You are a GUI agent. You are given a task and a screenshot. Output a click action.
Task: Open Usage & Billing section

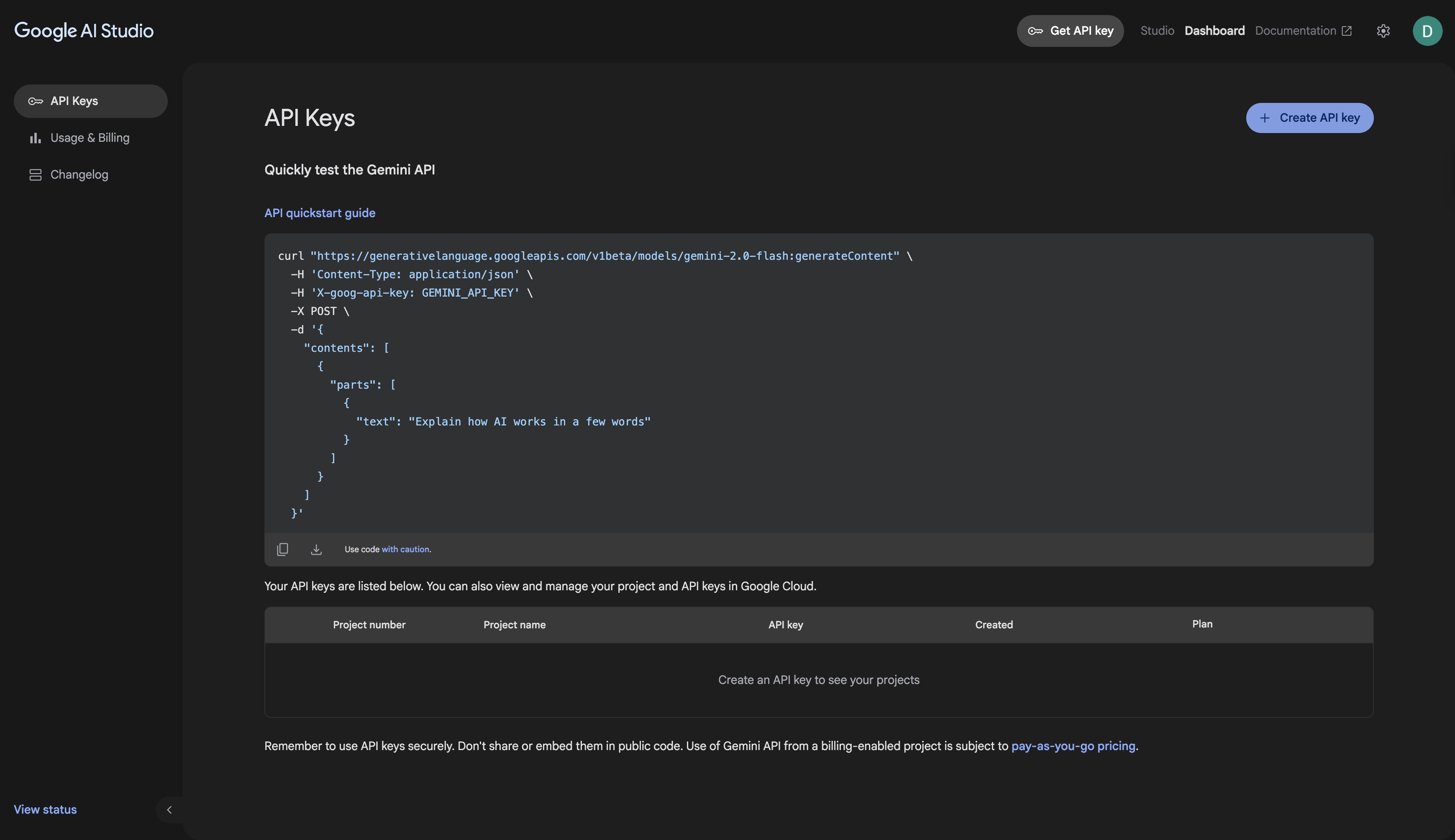point(91,138)
